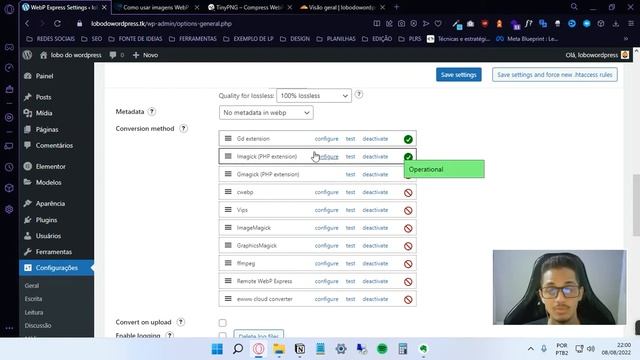The image size is (640, 360).
Task: Click the not-operational status icon for GraphicsMagick
Action: [x=408, y=246]
